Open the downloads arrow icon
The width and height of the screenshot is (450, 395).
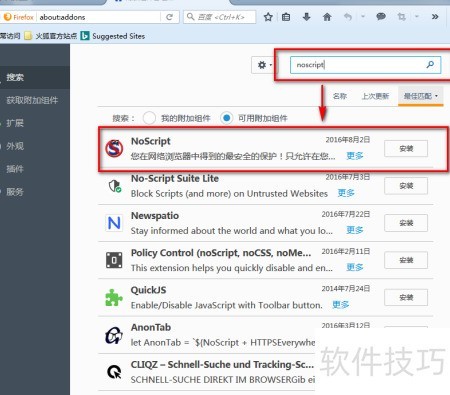tap(306, 17)
